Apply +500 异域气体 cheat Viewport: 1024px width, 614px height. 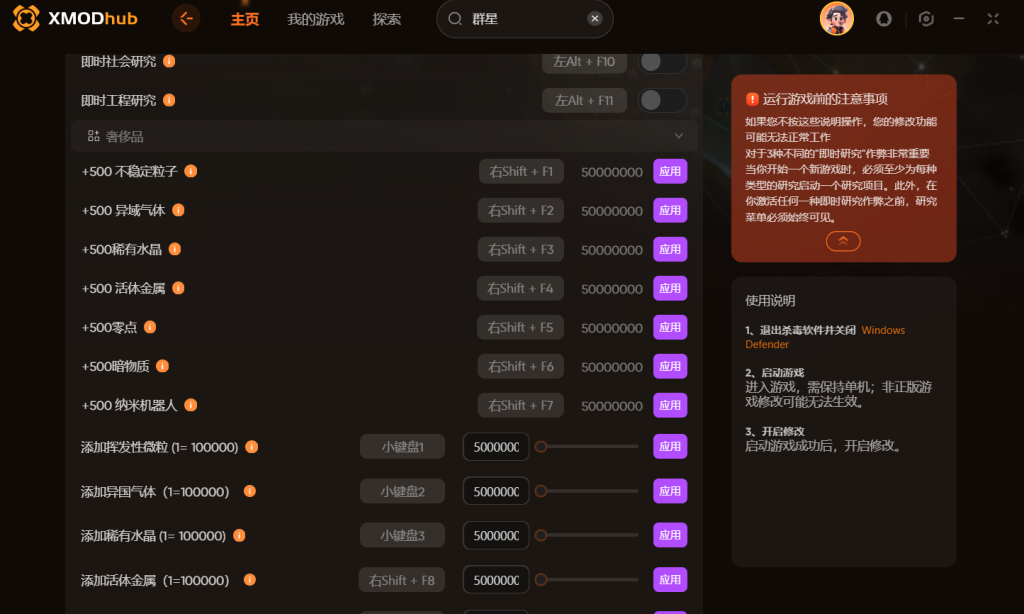(670, 210)
